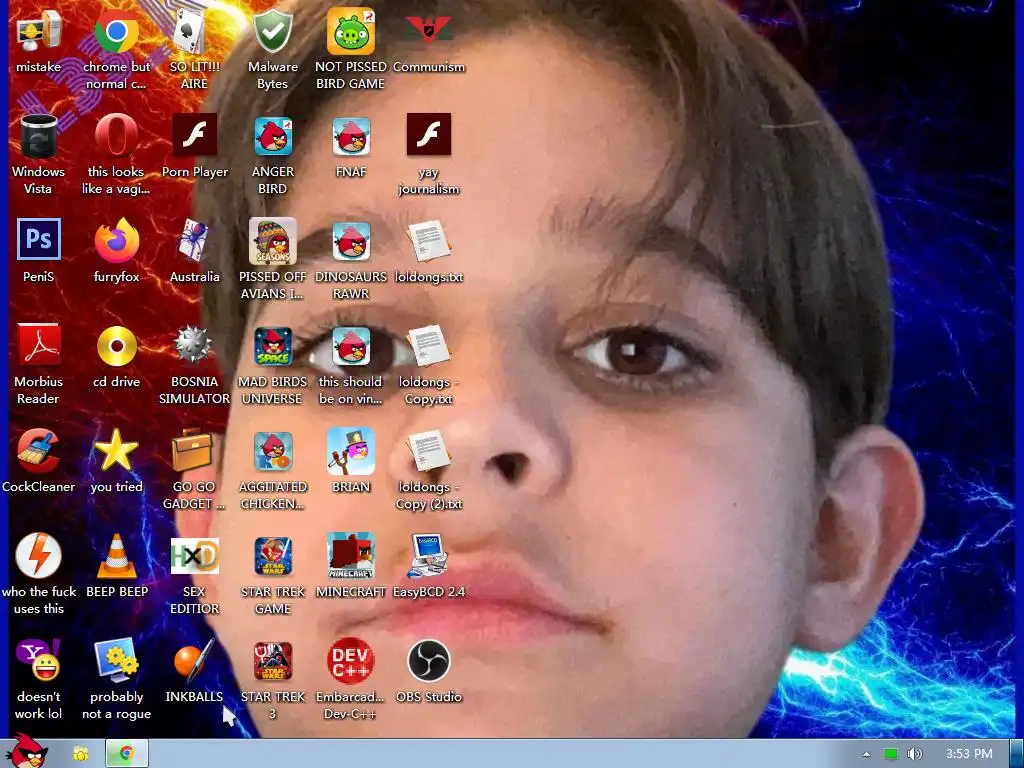This screenshot has height=768, width=1024.
Task: Select the Malware Bytes green shield icon
Action: click(x=272, y=31)
